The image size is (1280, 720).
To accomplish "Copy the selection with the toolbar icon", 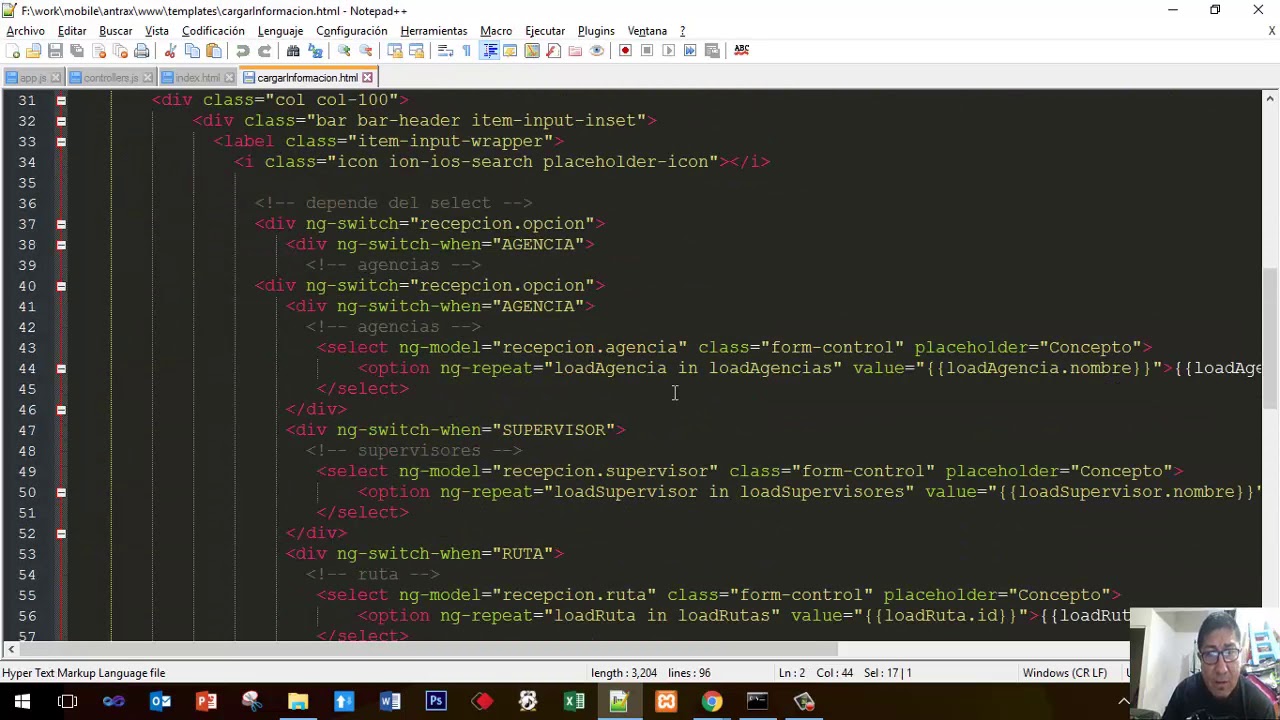I will 192,51.
